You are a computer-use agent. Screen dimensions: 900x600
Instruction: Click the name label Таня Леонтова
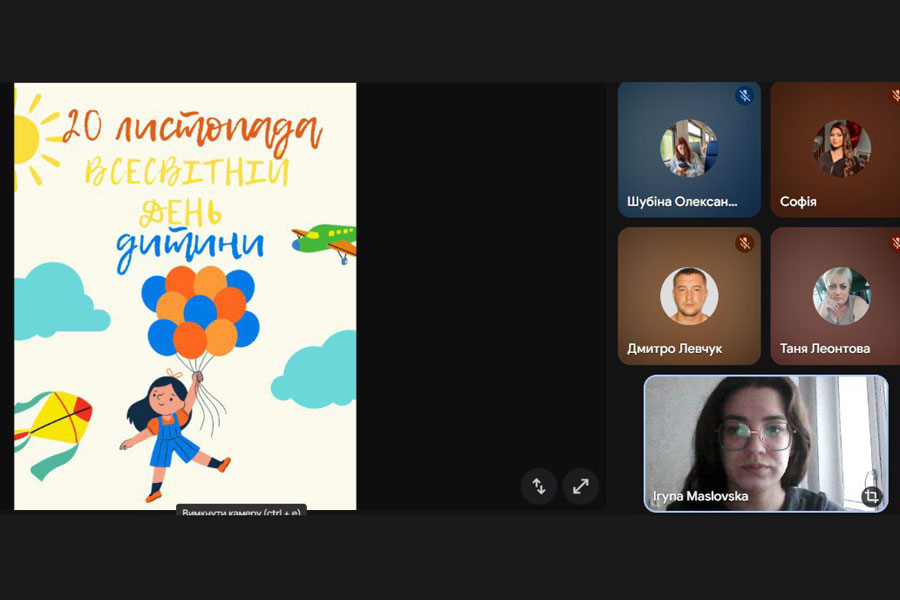pyautogui.click(x=825, y=349)
